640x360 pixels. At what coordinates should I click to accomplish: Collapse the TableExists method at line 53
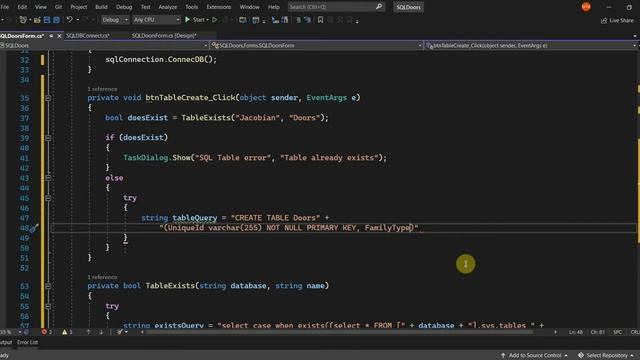[x=48, y=286]
